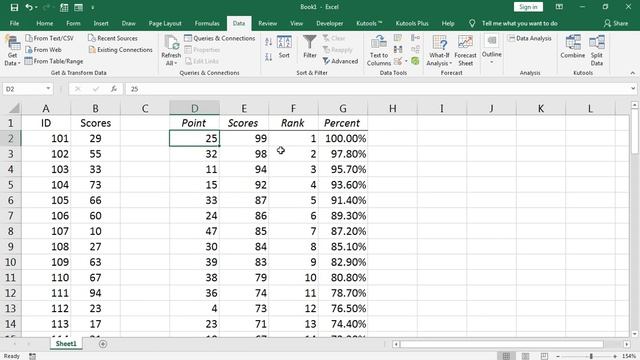Show the Queries & Connections pane
This screenshot has width=640, height=360.
pyautogui.click(x=220, y=38)
